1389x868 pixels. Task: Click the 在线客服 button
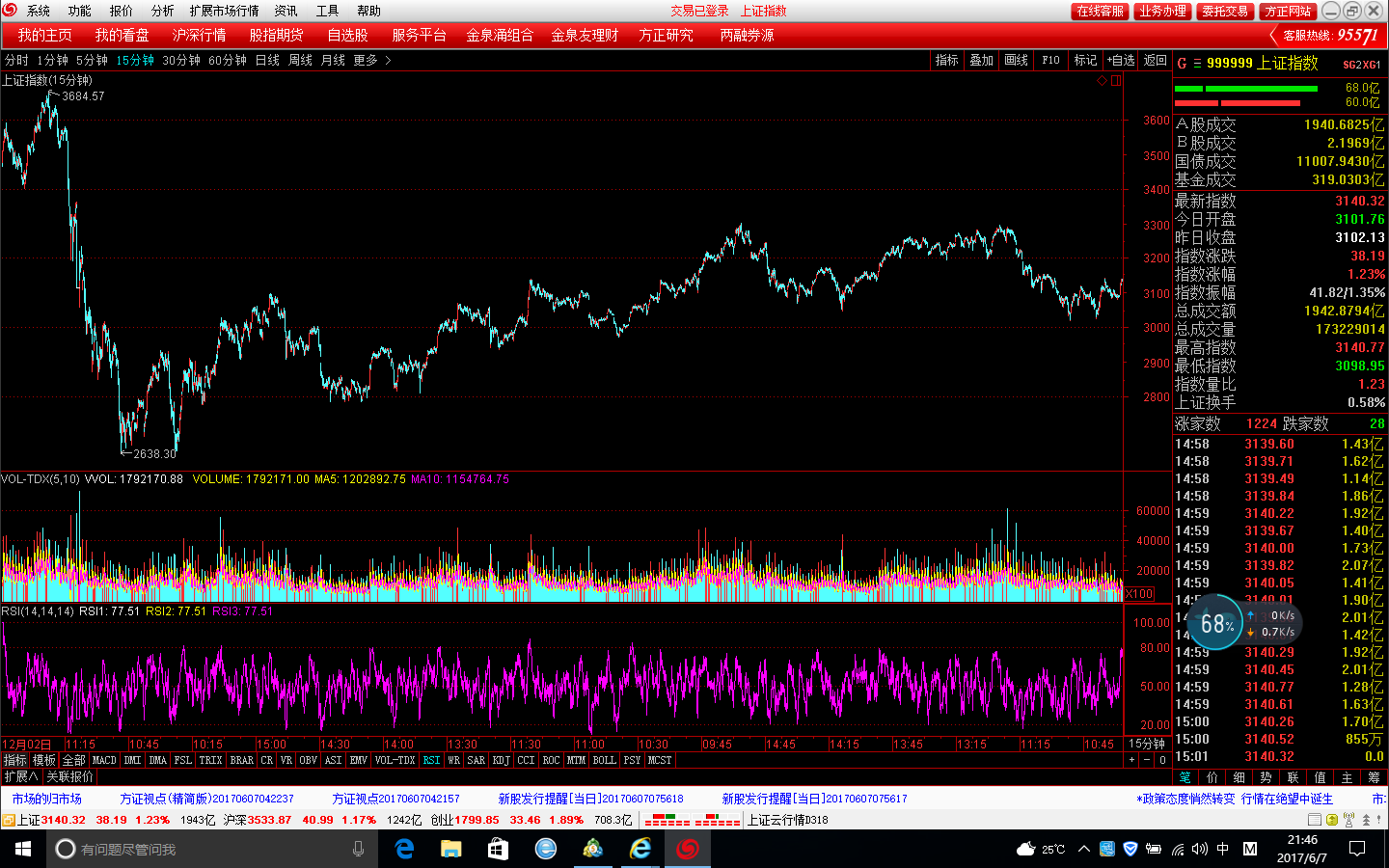(1100, 11)
